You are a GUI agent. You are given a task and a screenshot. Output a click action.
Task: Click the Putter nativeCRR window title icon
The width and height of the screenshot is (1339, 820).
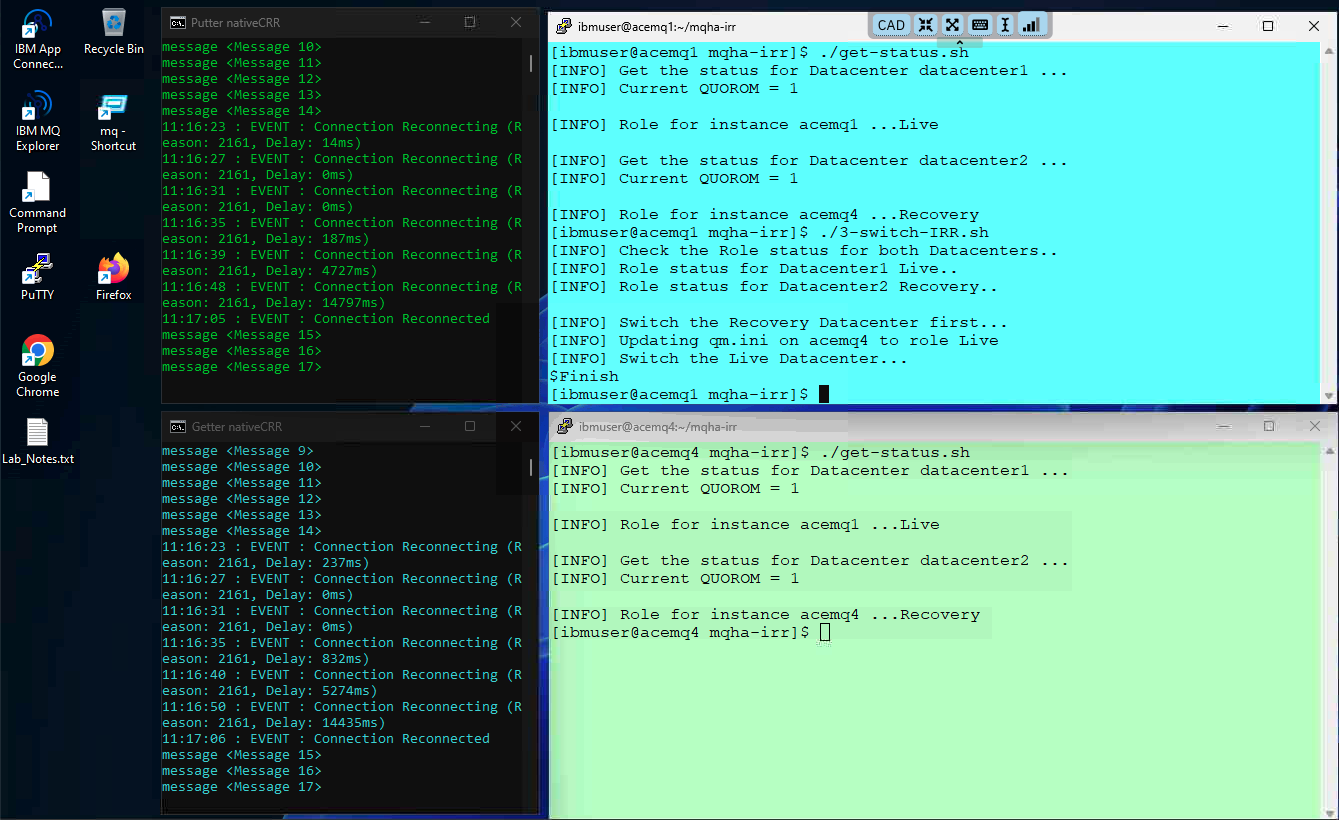[177, 22]
